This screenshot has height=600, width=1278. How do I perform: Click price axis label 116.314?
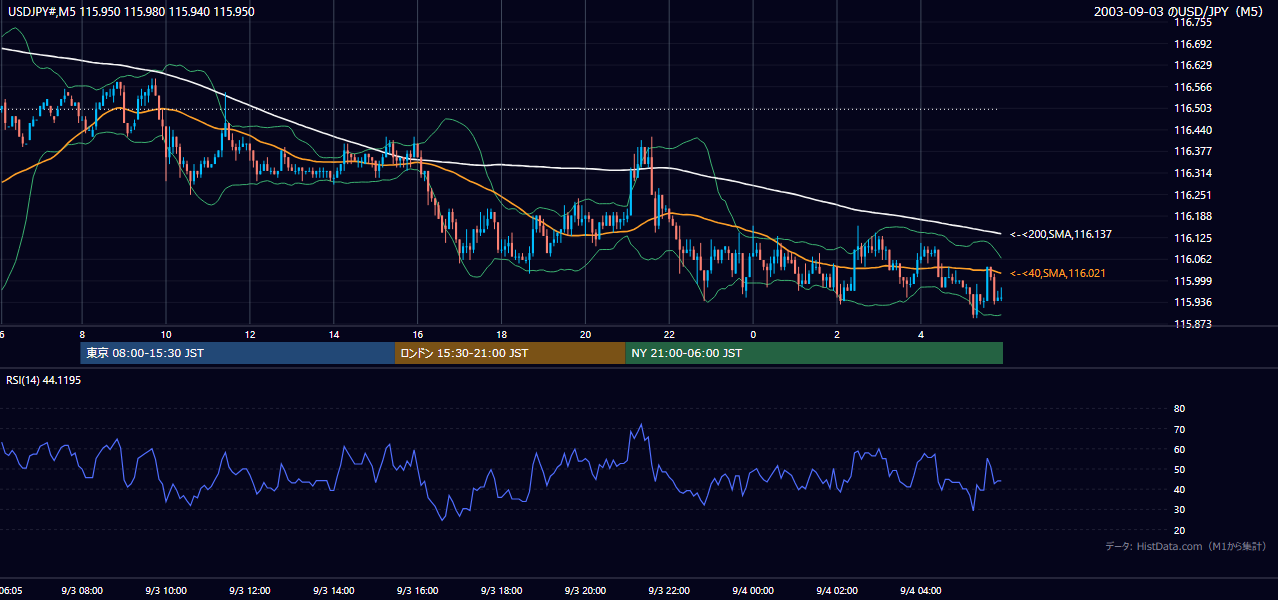click(1192, 173)
